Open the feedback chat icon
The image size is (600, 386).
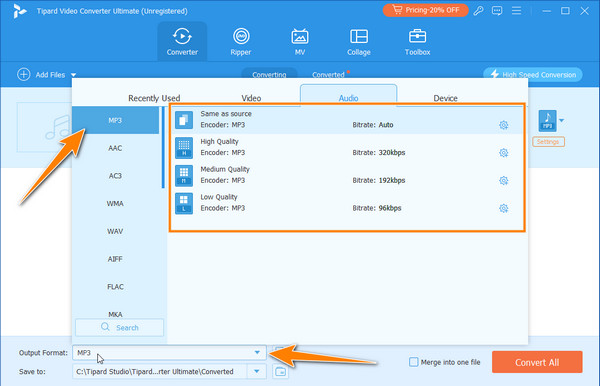pyautogui.click(x=497, y=11)
